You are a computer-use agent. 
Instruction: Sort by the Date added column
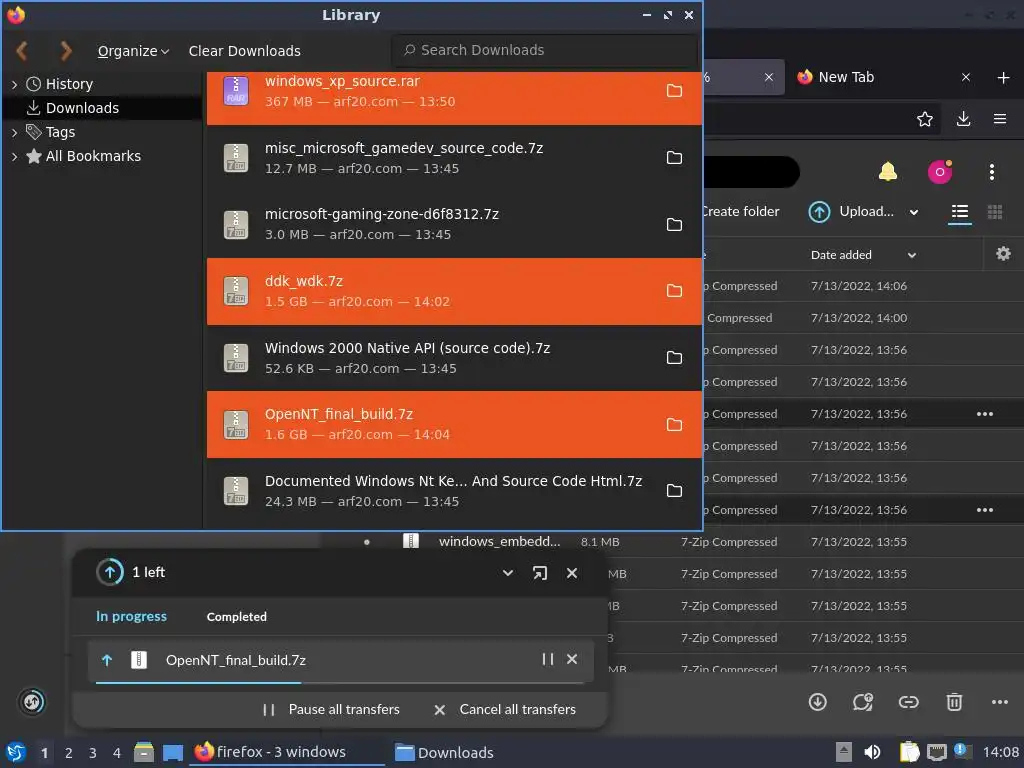point(841,255)
